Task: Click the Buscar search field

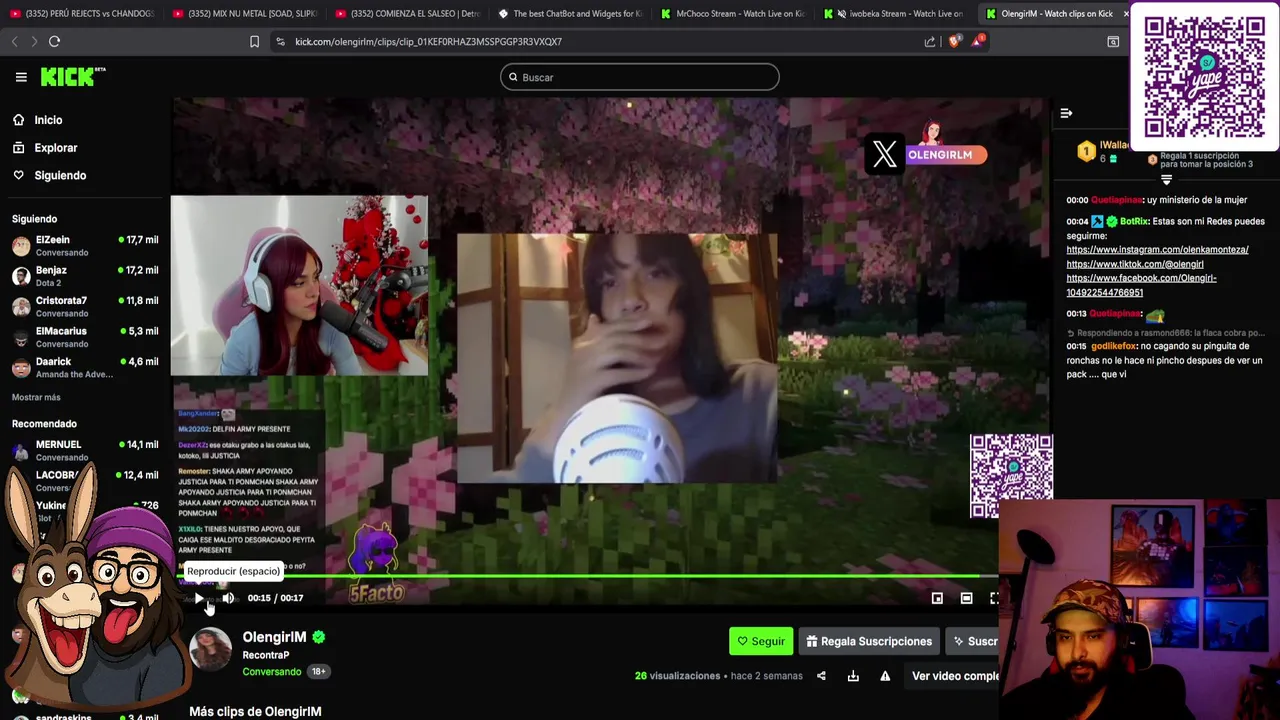Action: coord(640,77)
